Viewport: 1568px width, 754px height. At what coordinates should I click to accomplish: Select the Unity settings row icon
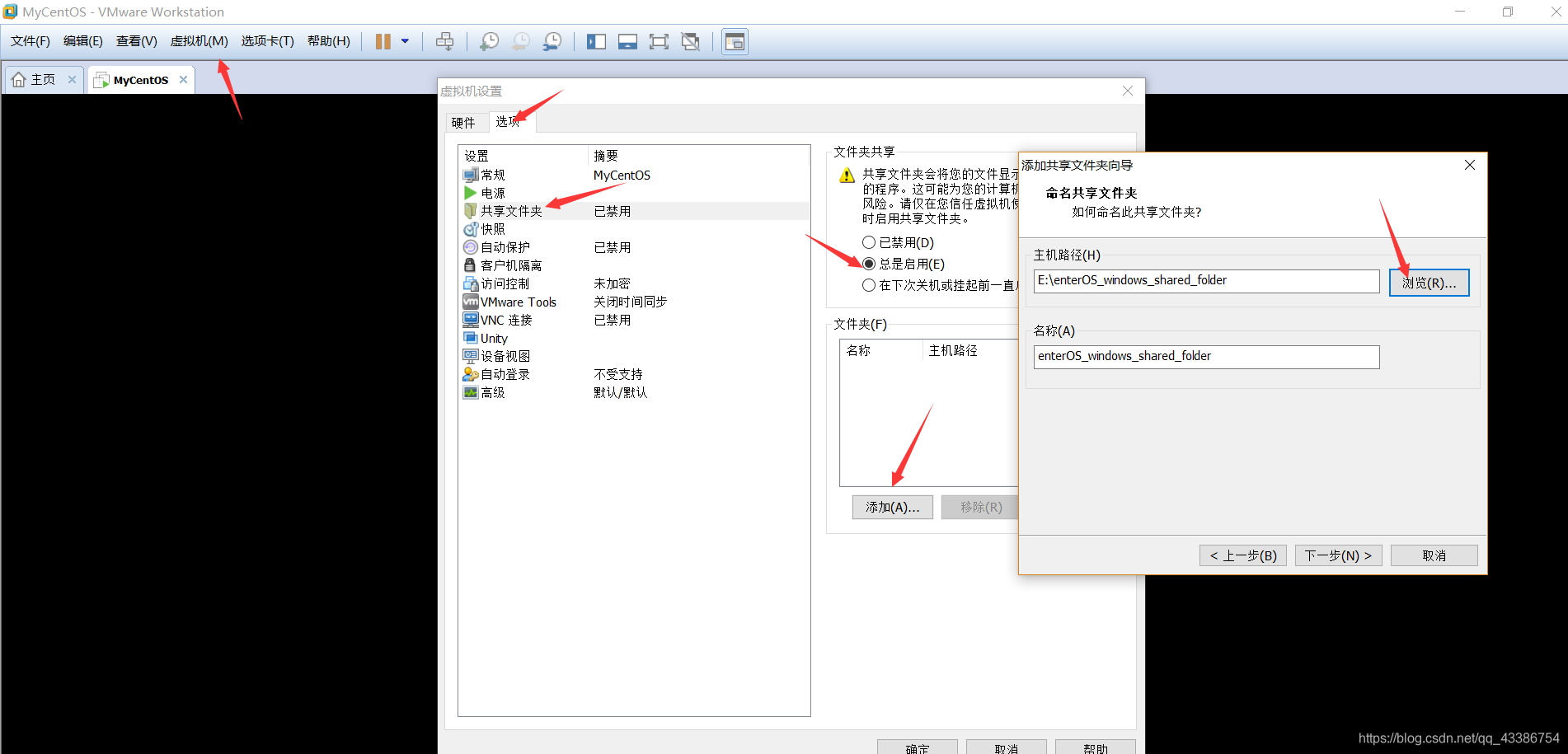[x=471, y=338]
